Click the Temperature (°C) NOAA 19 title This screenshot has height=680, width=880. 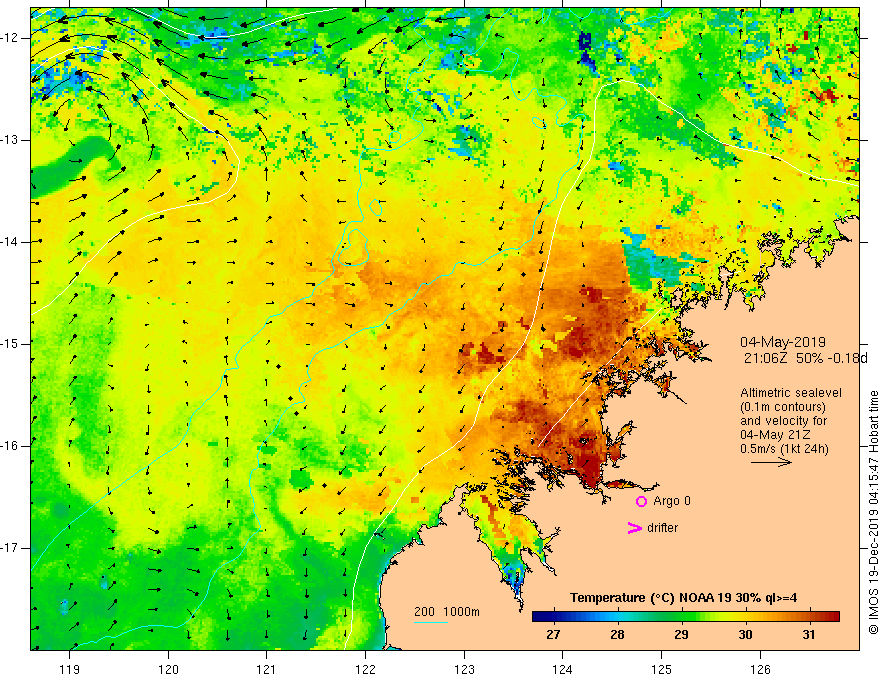[x=684, y=598]
